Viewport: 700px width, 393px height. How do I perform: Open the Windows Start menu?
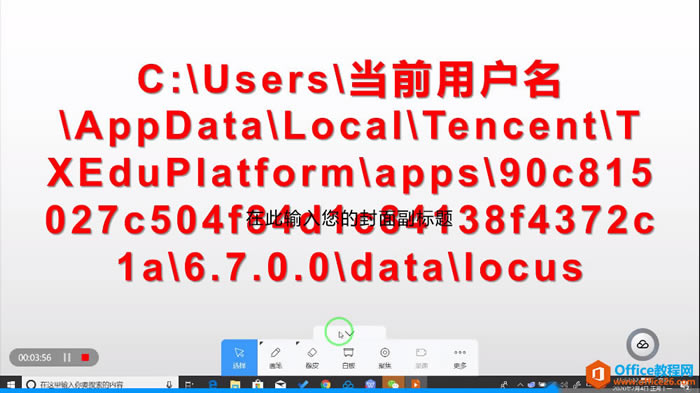(11, 384)
